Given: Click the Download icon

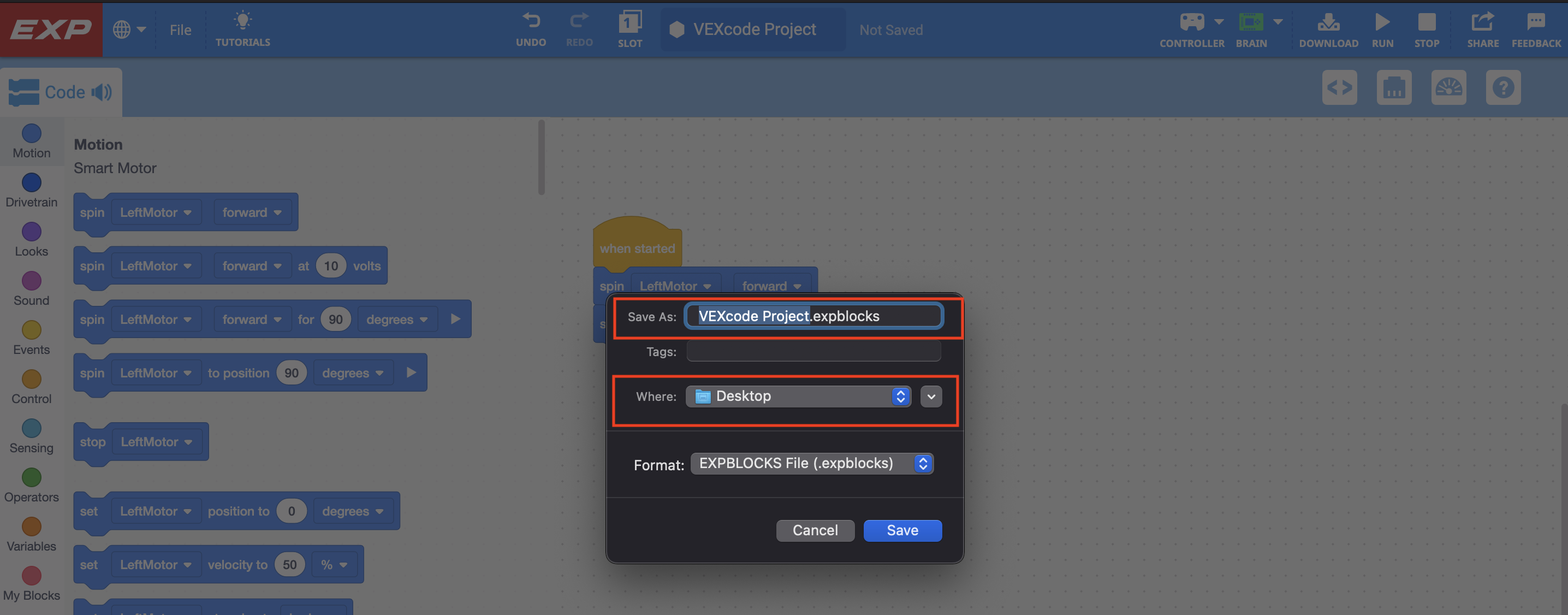Looking at the screenshot, I should coord(1328,22).
